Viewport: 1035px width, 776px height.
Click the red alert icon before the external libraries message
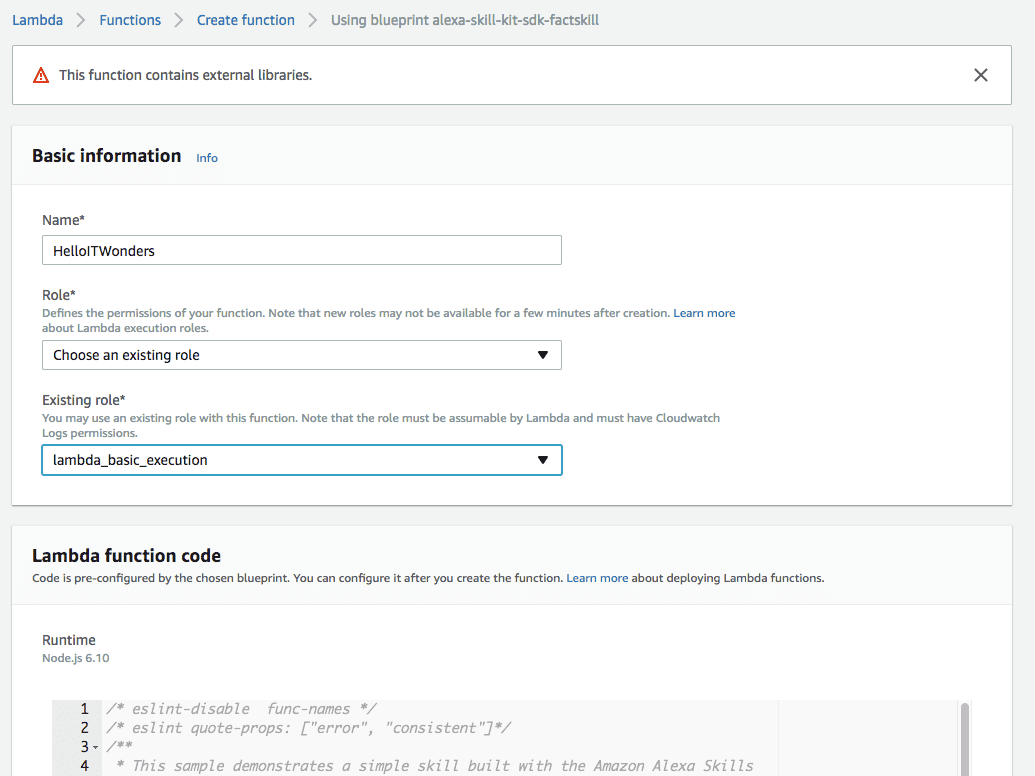point(40,74)
